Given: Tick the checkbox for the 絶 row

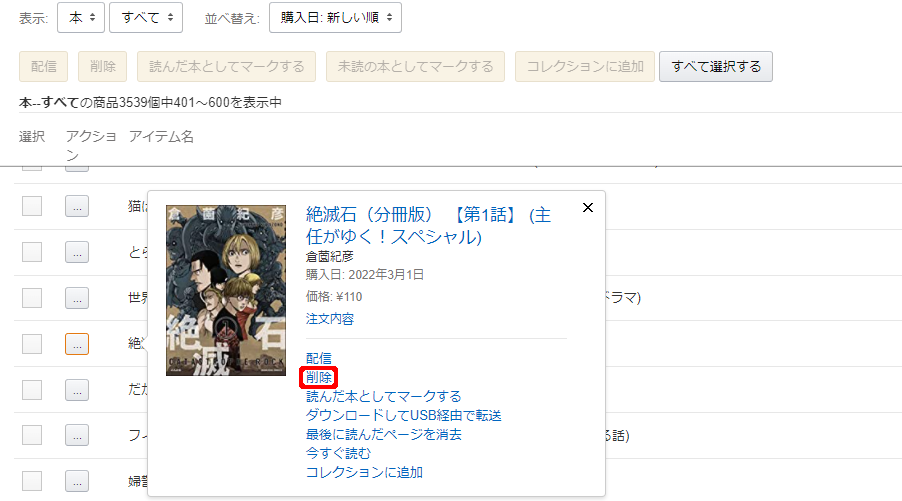Looking at the screenshot, I should 32,344.
